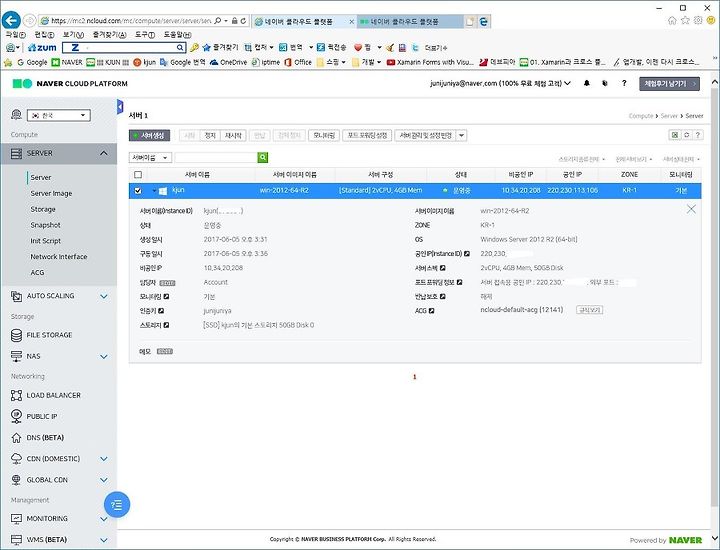Expand the MONITORING section

[x=104, y=519]
